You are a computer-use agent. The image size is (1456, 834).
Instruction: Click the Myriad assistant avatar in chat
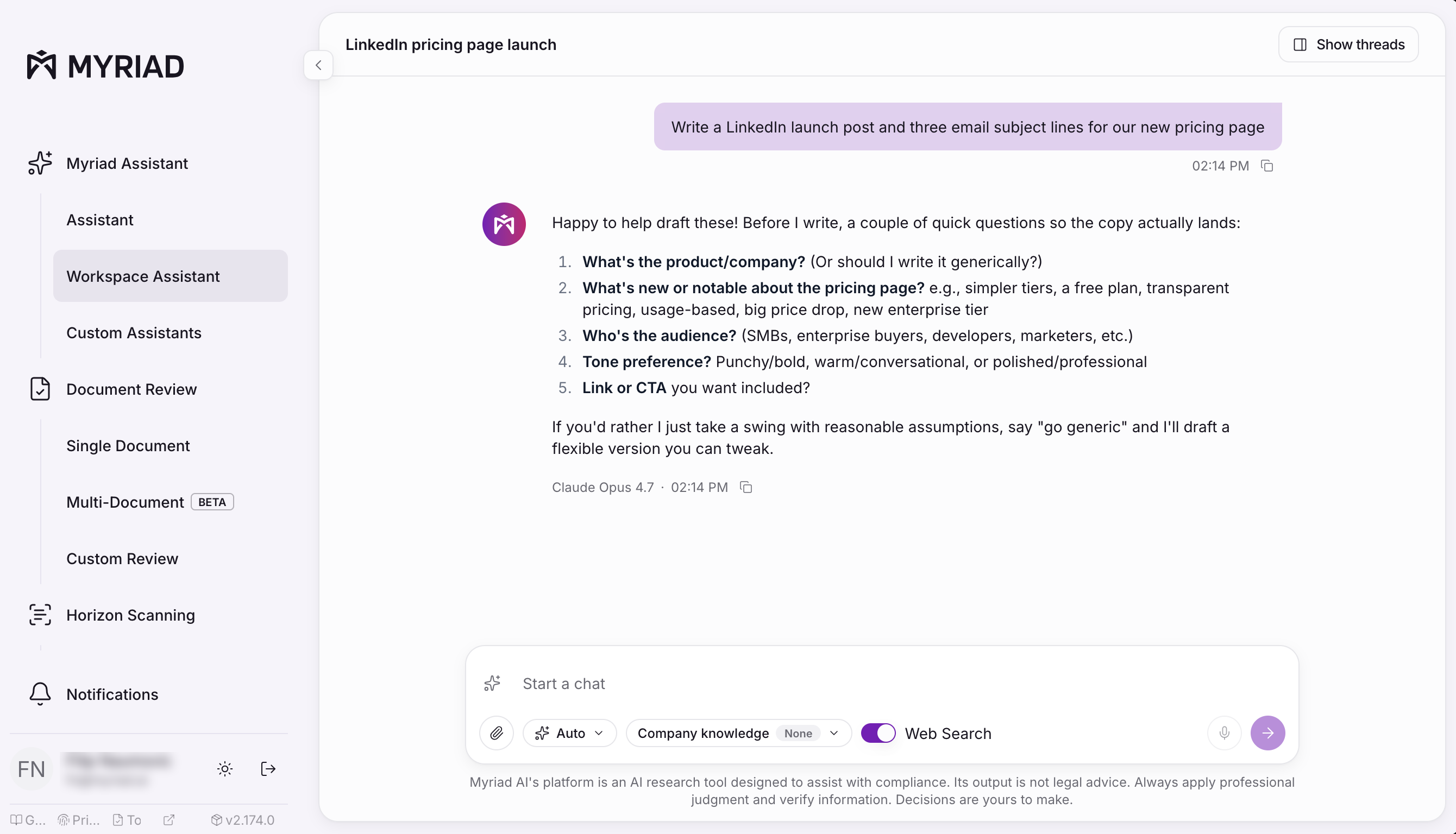click(x=504, y=224)
